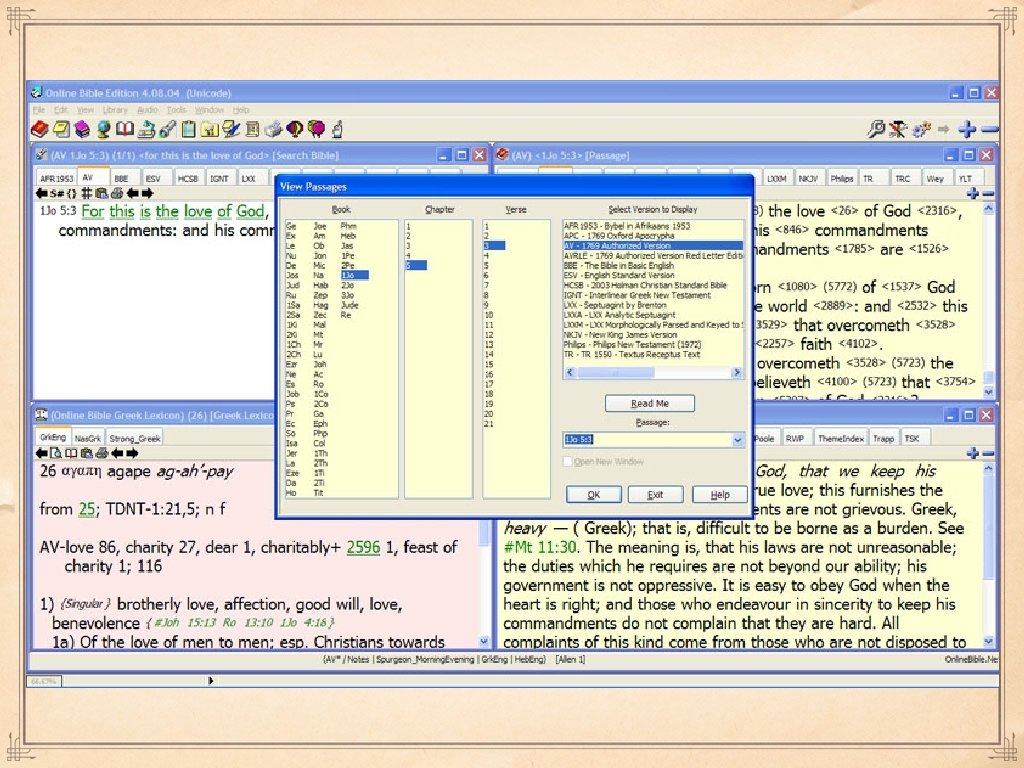Click the pointing hand toolbar icon
The height and width of the screenshot is (768, 1024).
tap(337, 129)
